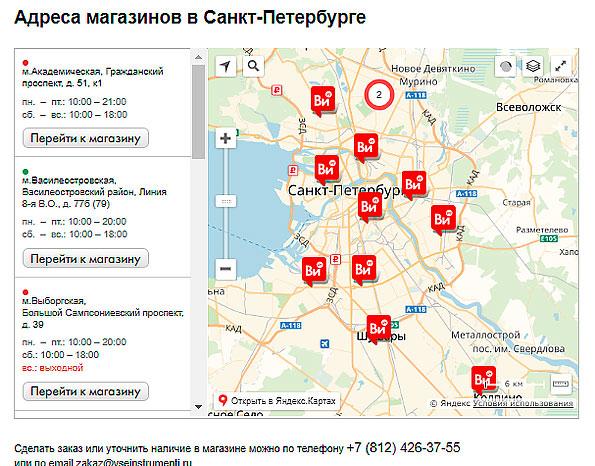Image resolution: width=595 pixels, height=466 pixels.
Task: Click the Металлострой map label
Action: tap(485, 335)
